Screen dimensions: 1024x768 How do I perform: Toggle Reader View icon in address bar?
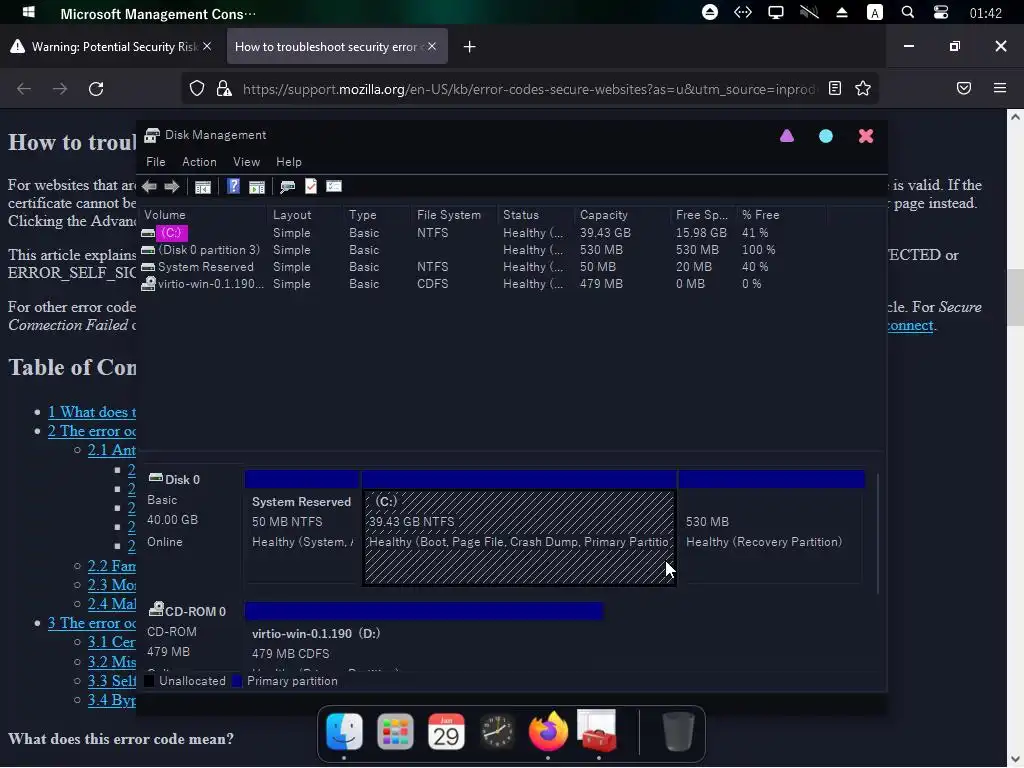[835, 89]
